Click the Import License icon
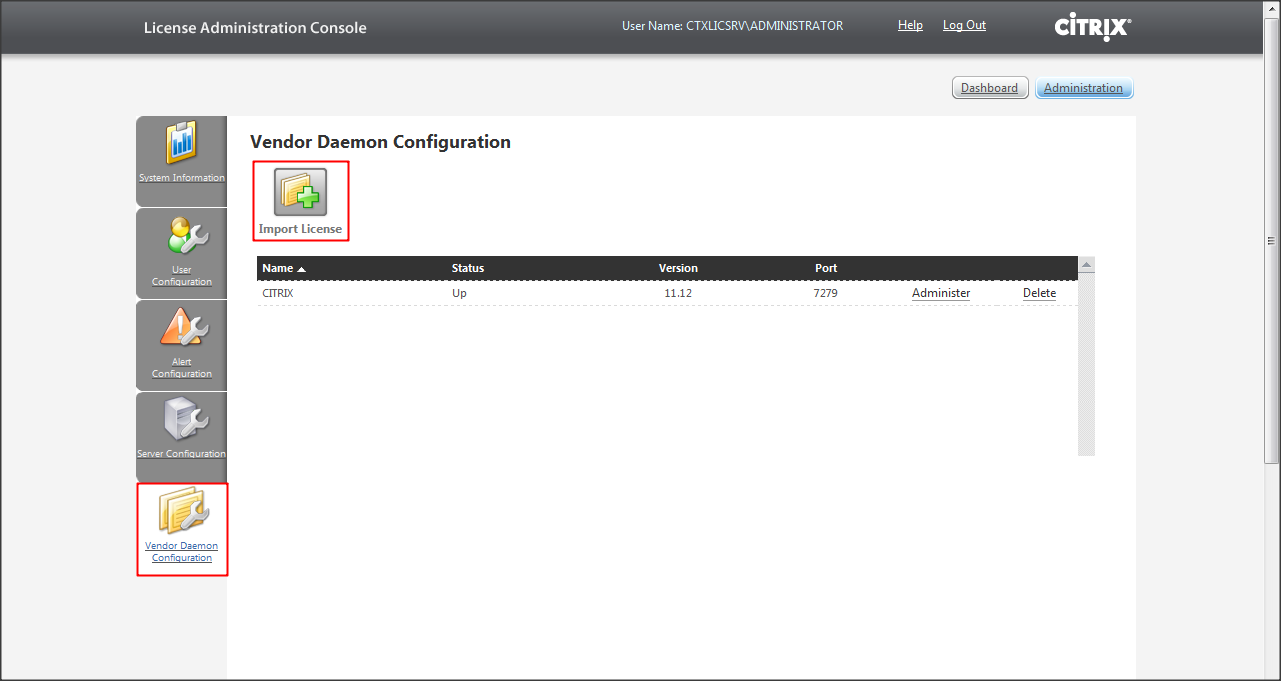The width and height of the screenshot is (1281, 681). pyautogui.click(x=300, y=193)
